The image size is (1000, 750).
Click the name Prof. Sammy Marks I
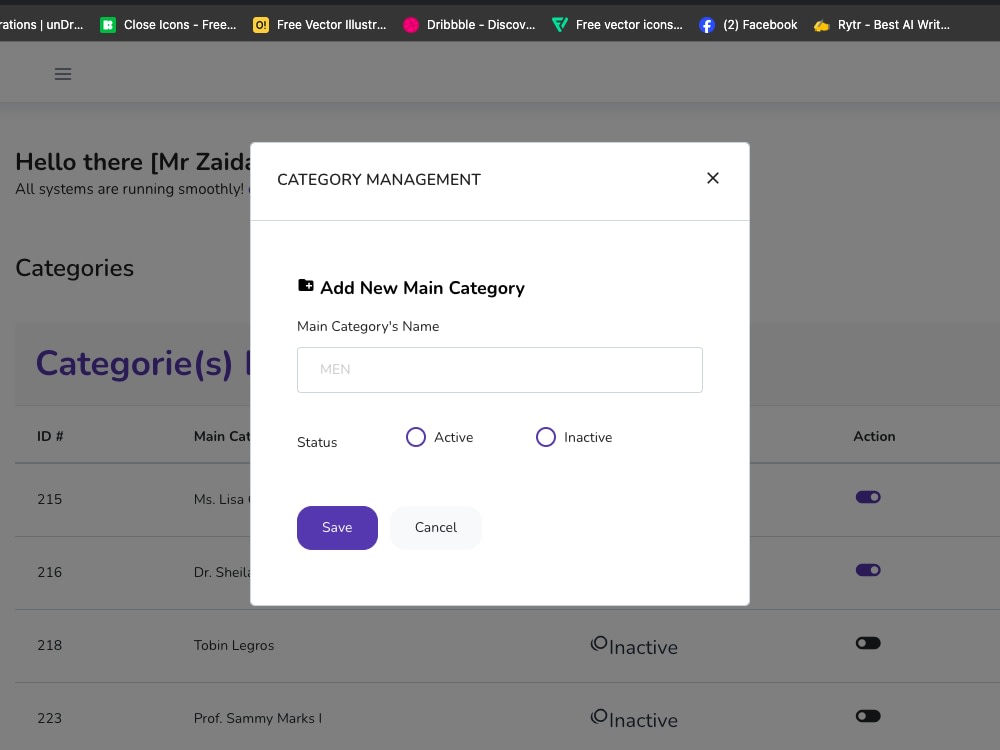(258, 718)
